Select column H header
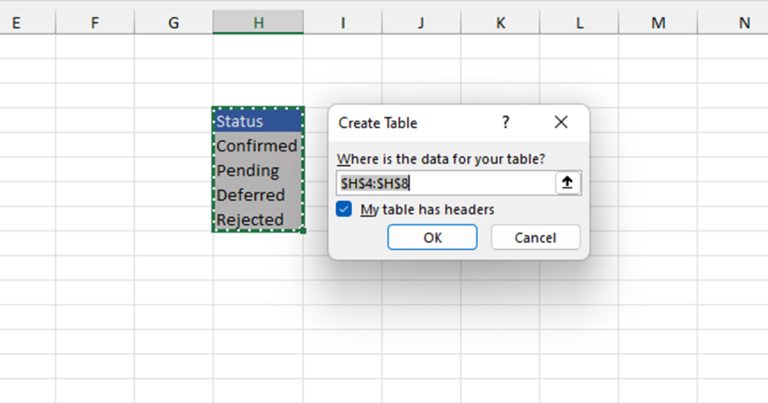 pyautogui.click(x=258, y=23)
